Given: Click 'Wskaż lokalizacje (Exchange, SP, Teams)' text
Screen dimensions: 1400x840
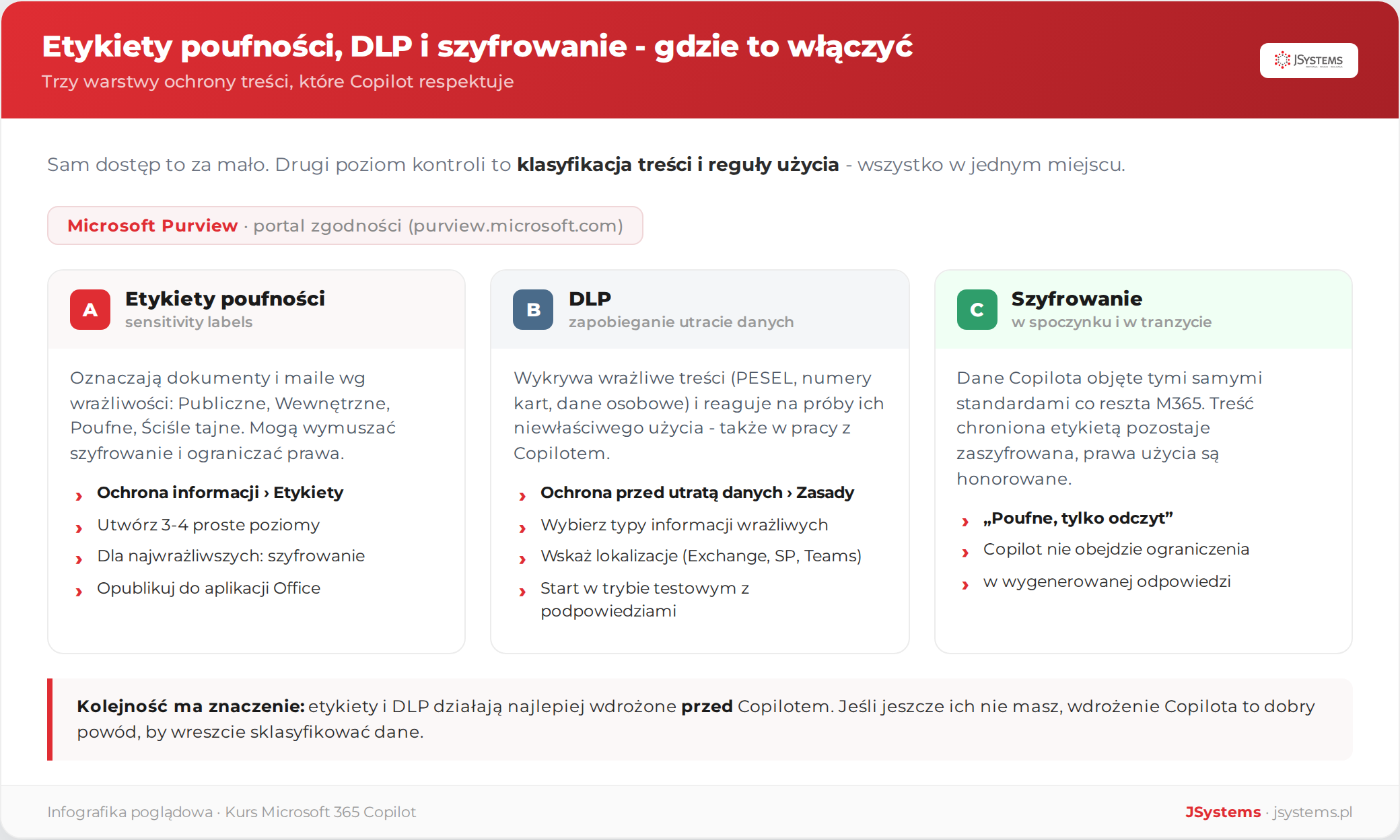Looking at the screenshot, I should pyautogui.click(x=701, y=556).
